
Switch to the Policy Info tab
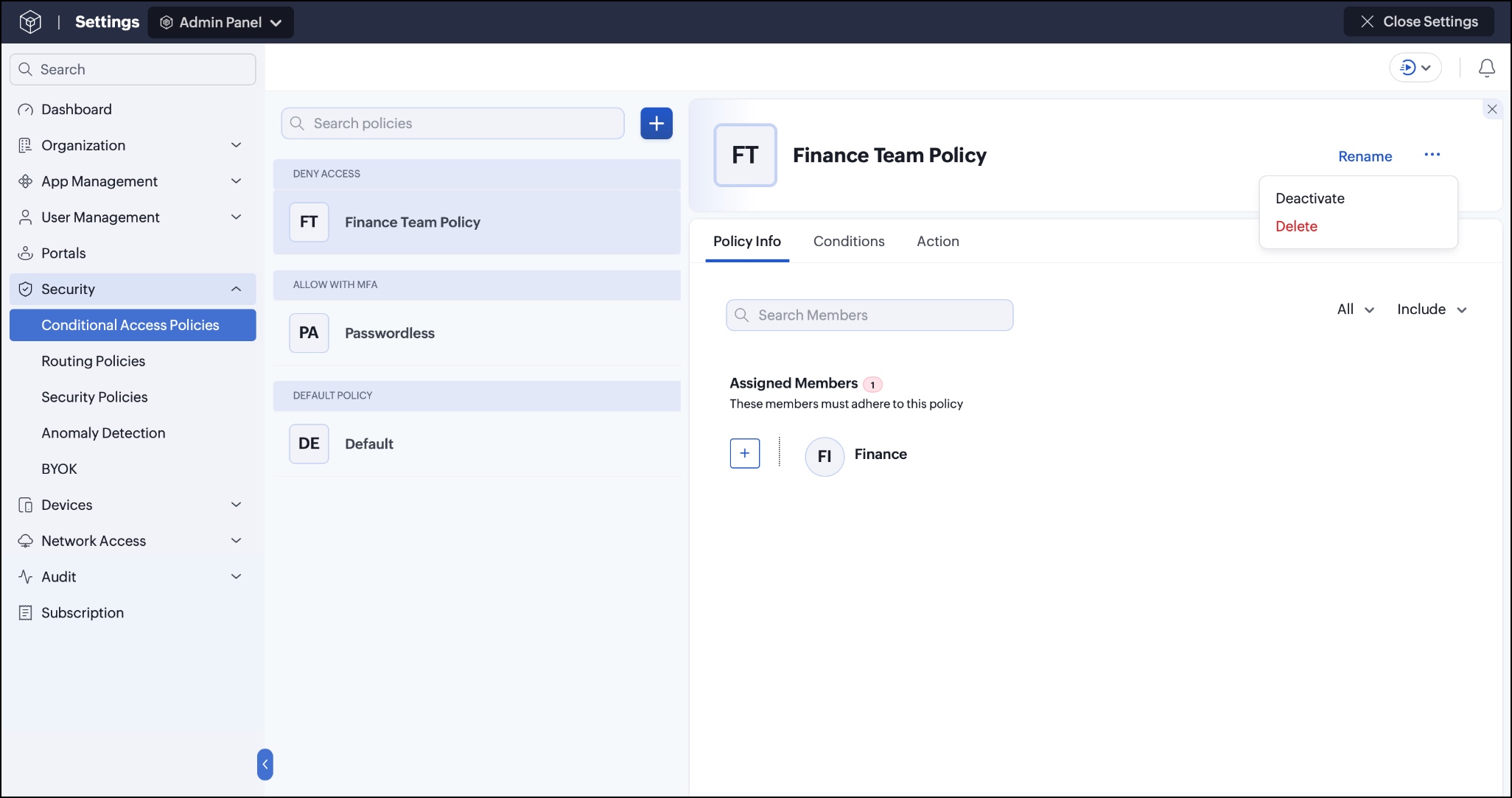click(x=747, y=242)
